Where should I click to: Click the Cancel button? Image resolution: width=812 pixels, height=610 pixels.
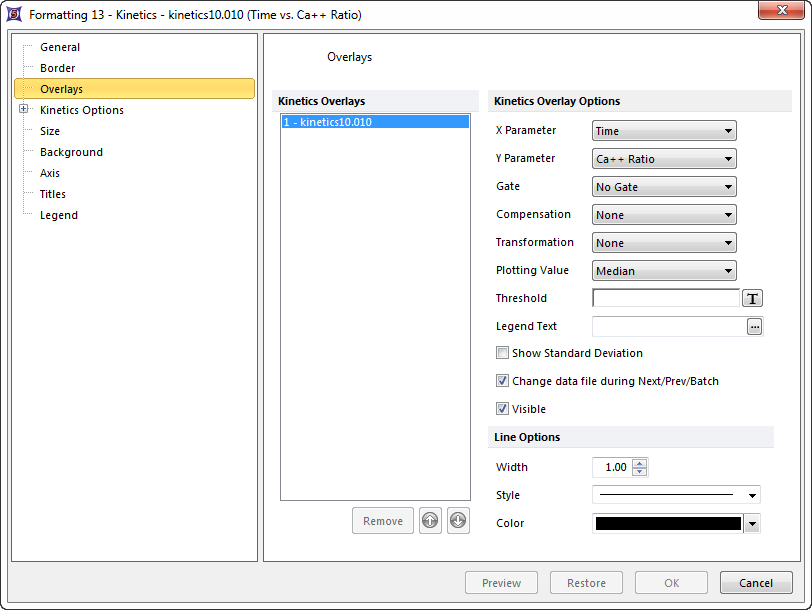[756, 583]
